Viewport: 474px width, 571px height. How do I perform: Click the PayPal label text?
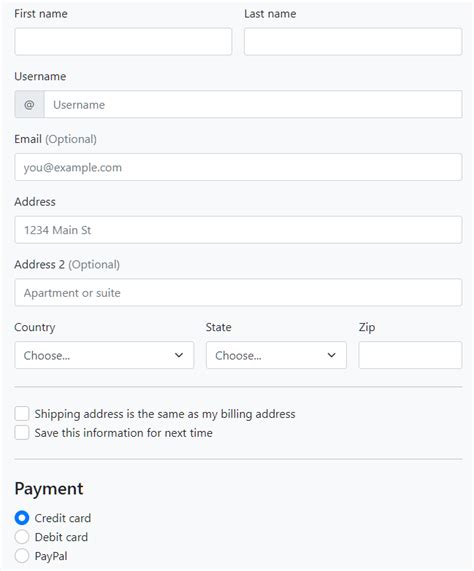coord(51,556)
